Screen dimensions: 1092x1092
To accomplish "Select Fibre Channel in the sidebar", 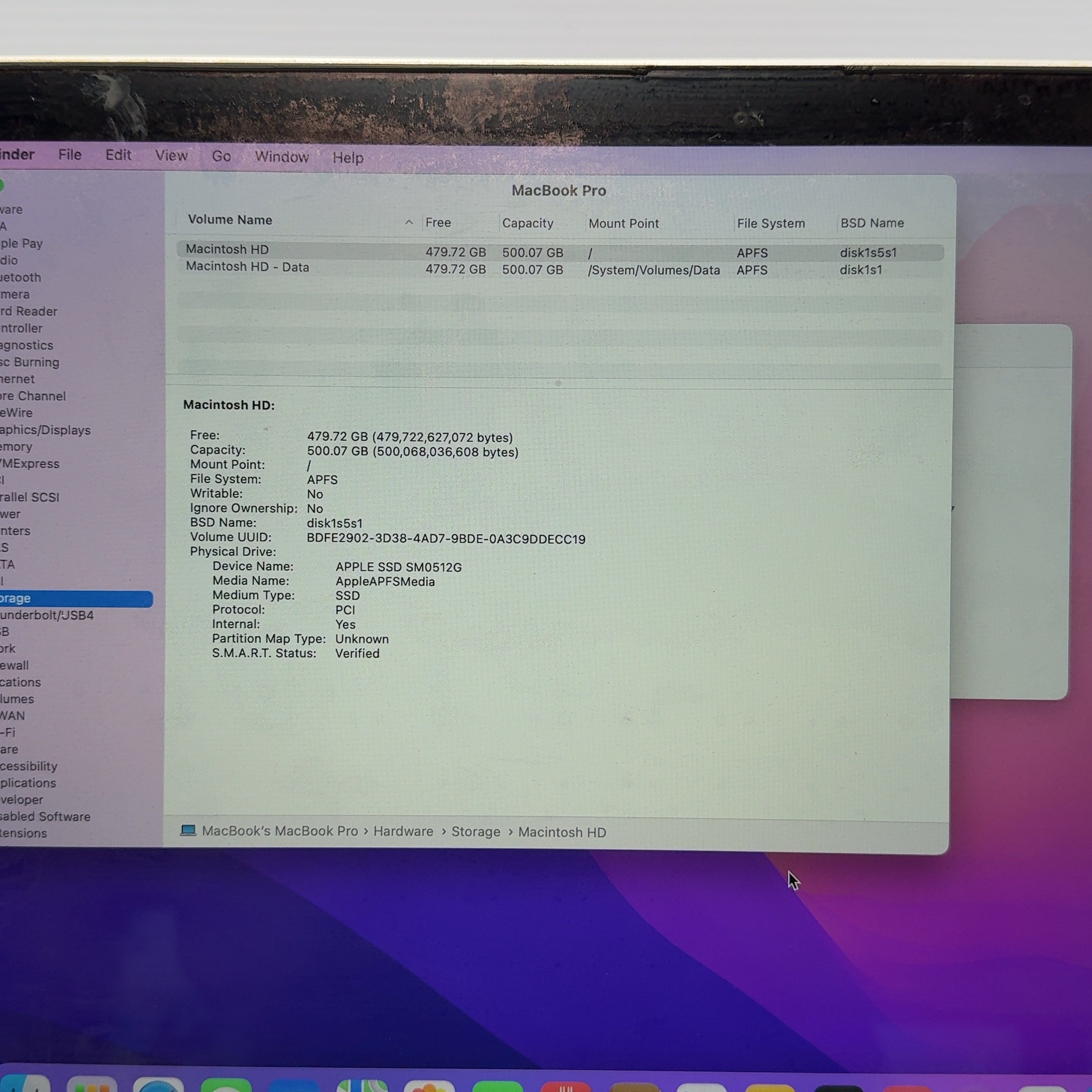I will point(33,396).
